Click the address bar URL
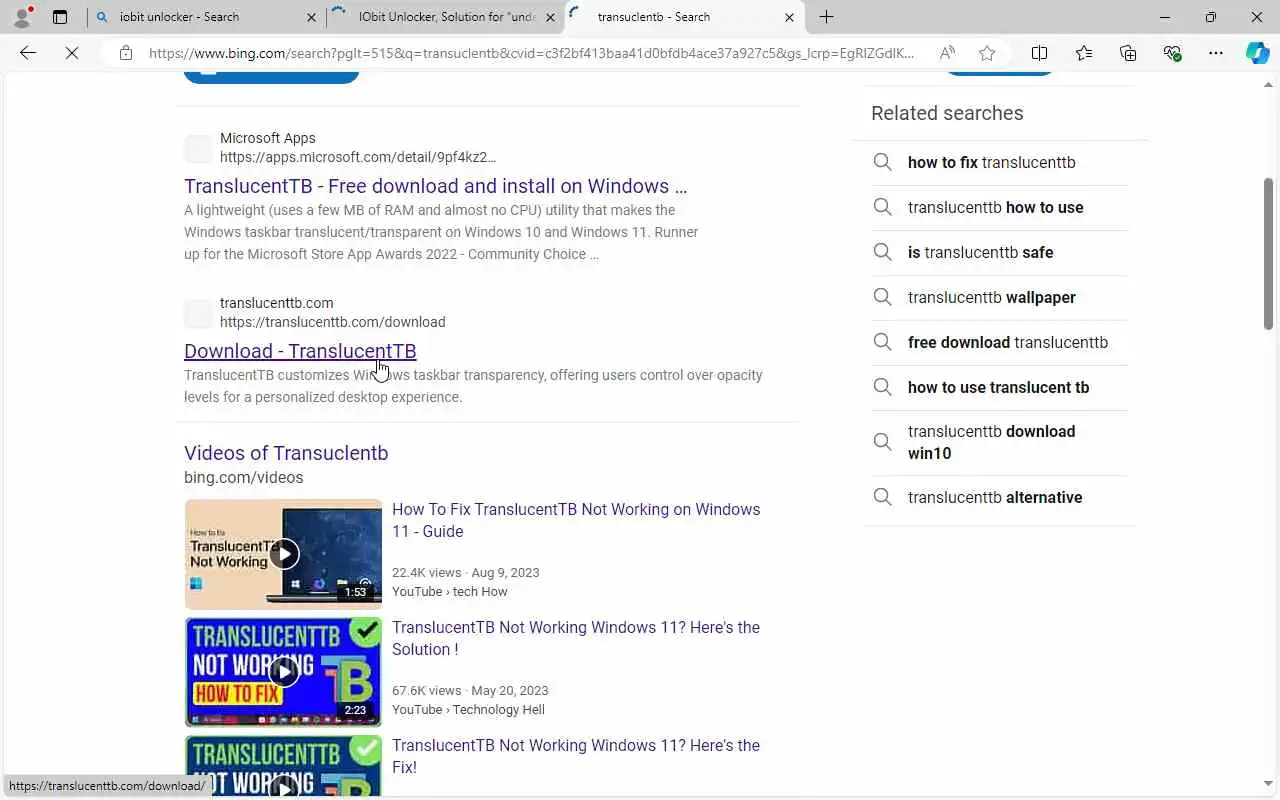The width and height of the screenshot is (1280, 800). [x=531, y=53]
